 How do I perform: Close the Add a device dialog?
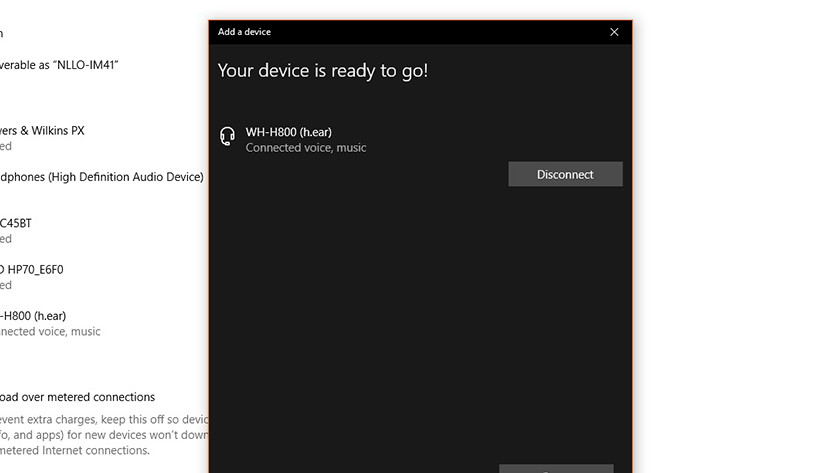(x=614, y=32)
